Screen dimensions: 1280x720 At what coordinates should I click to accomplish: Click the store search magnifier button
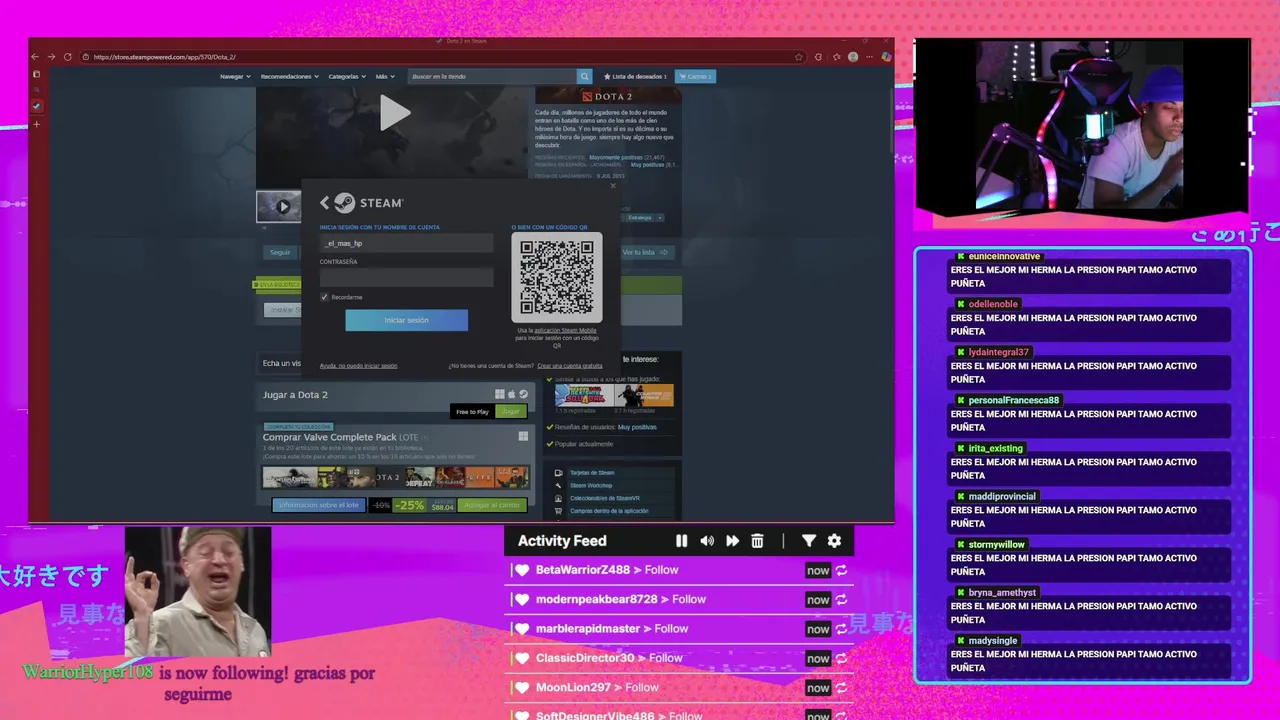coord(584,76)
